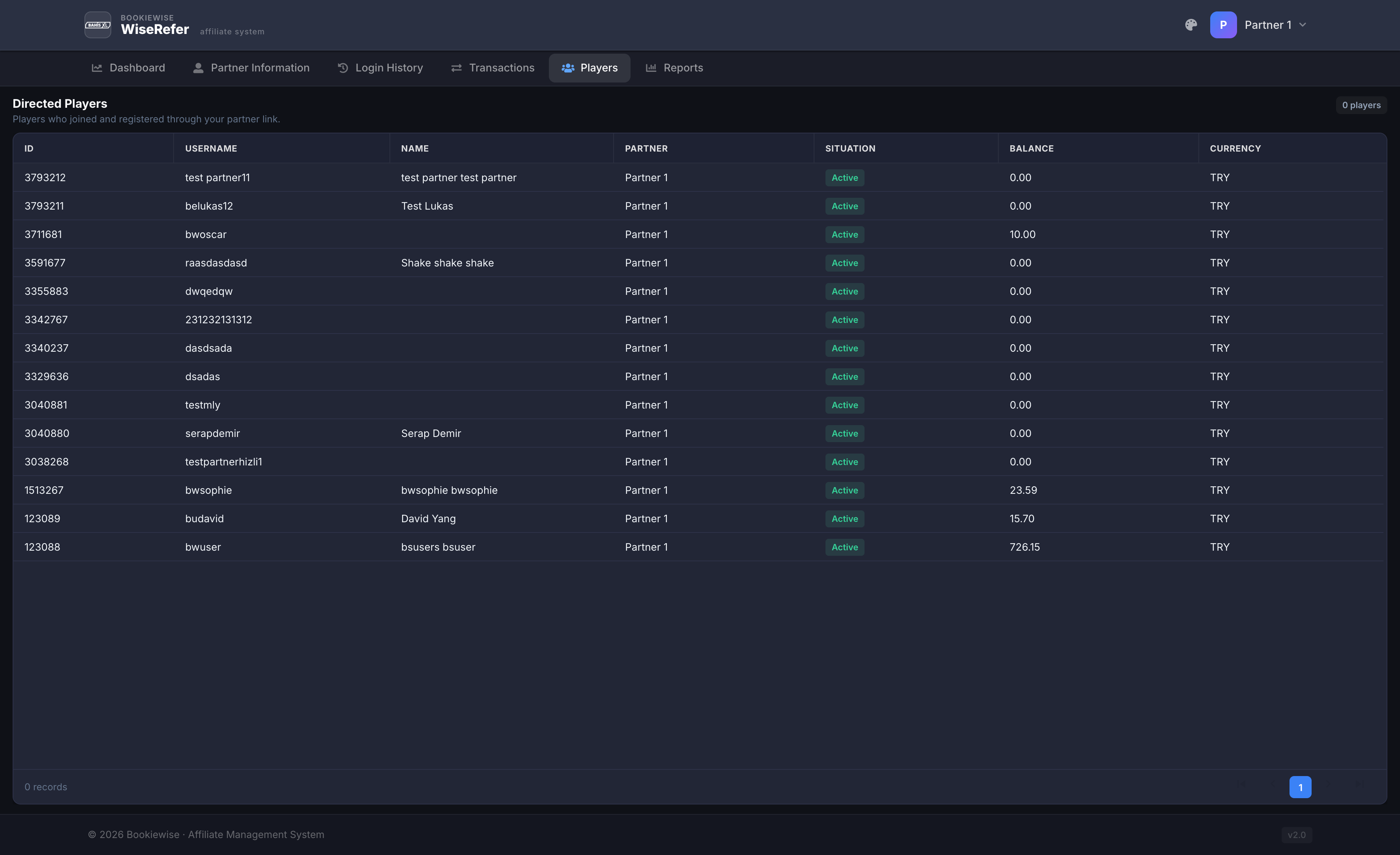Click username raasdasdasd

(216, 262)
